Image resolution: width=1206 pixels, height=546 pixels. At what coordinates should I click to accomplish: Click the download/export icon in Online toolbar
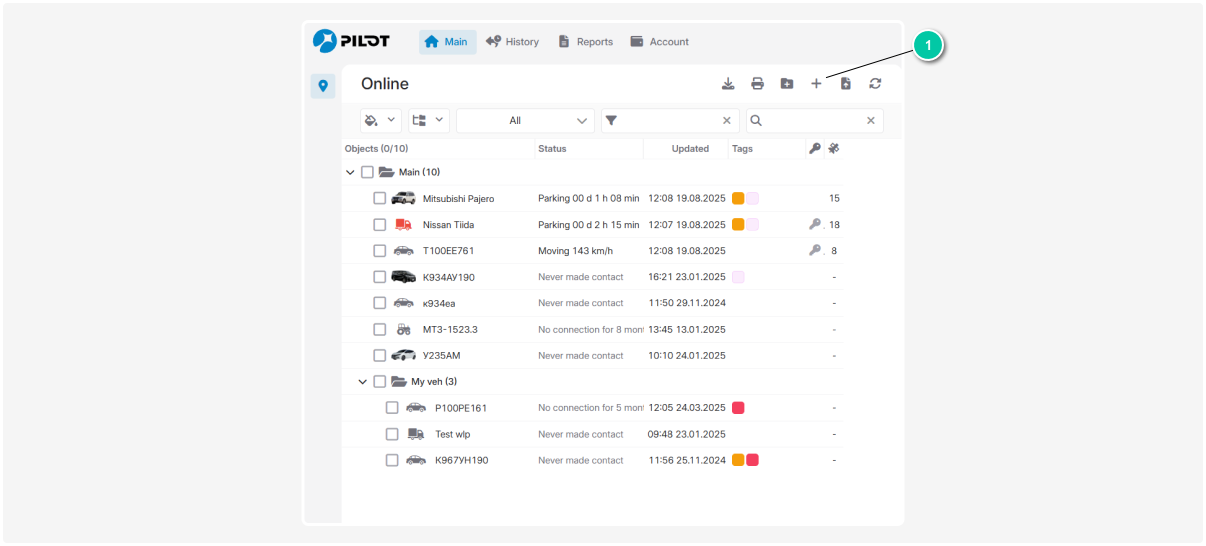click(728, 84)
